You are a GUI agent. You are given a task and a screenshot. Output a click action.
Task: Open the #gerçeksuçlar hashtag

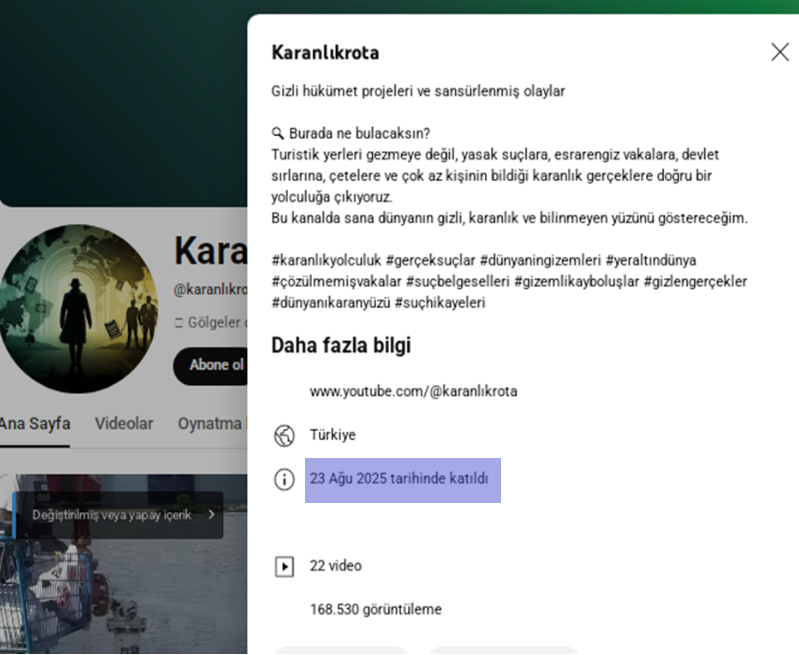click(x=428, y=260)
